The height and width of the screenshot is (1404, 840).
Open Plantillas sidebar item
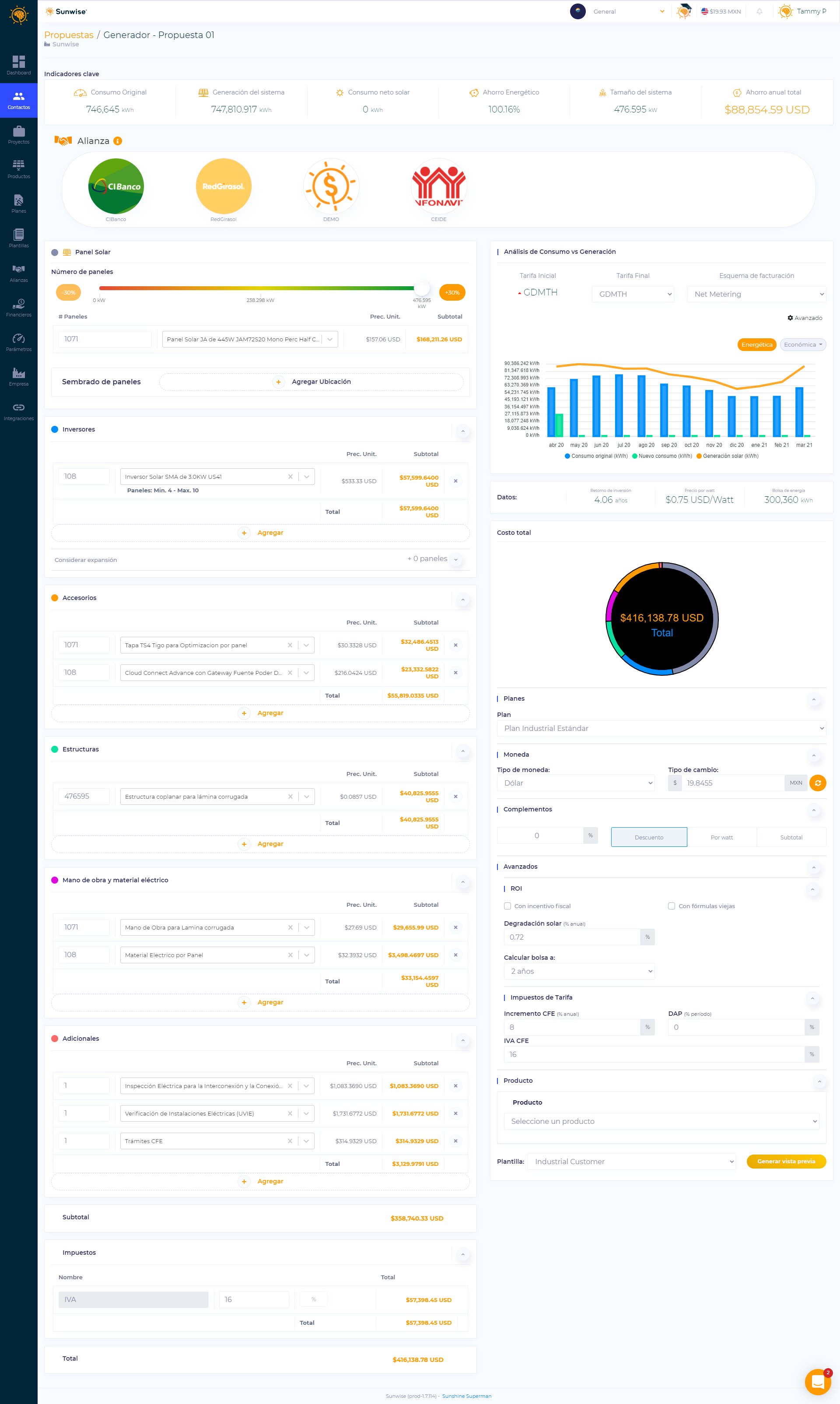click(19, 238)
